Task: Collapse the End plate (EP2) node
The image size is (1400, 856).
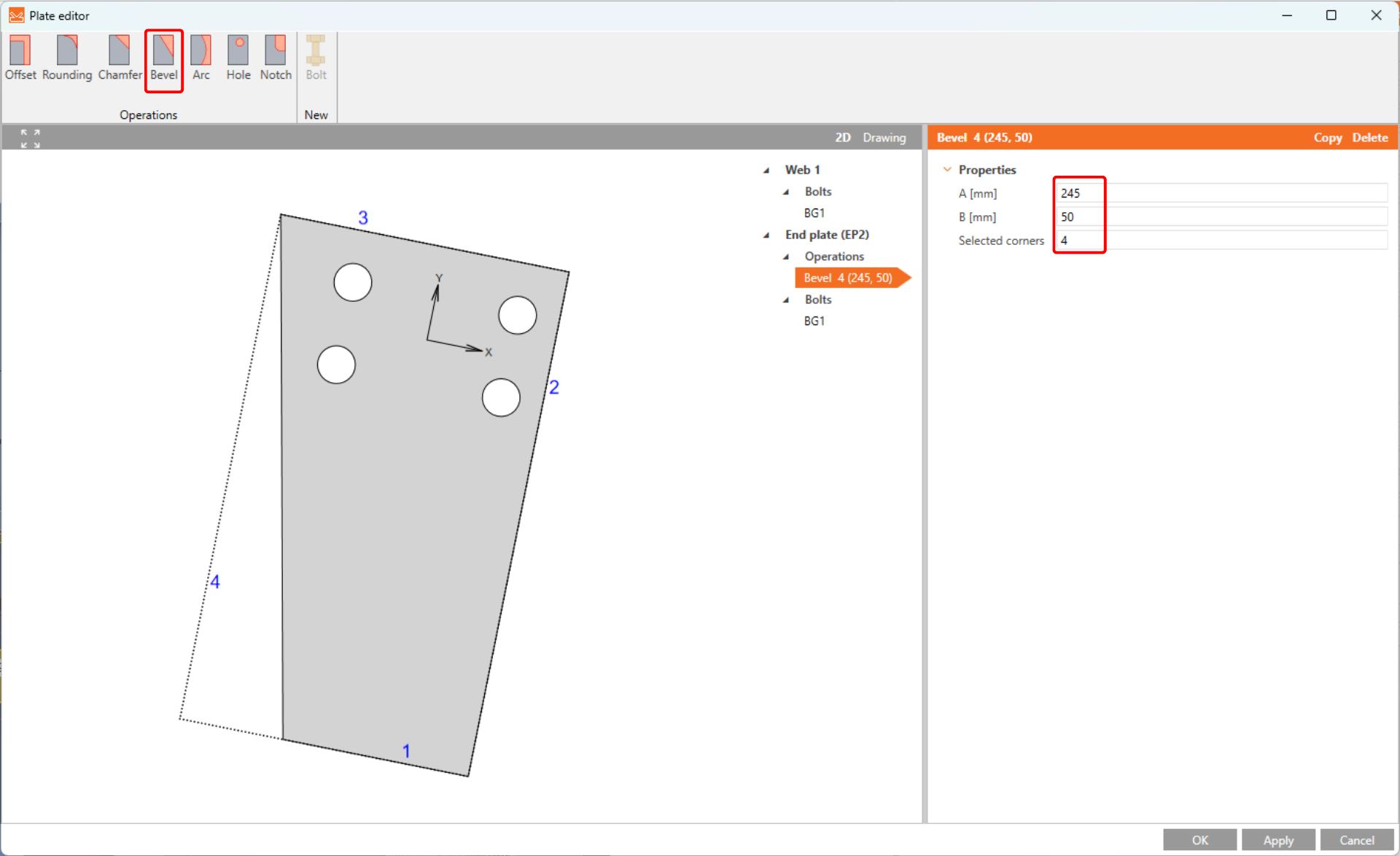Action: coord(766,236)
